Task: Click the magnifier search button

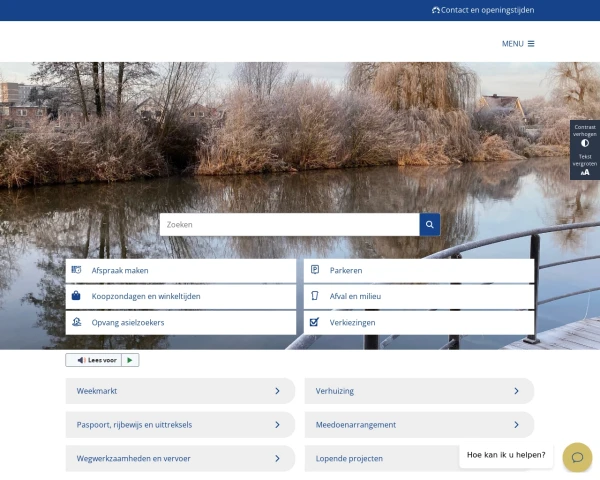Action: coord(429,225)
